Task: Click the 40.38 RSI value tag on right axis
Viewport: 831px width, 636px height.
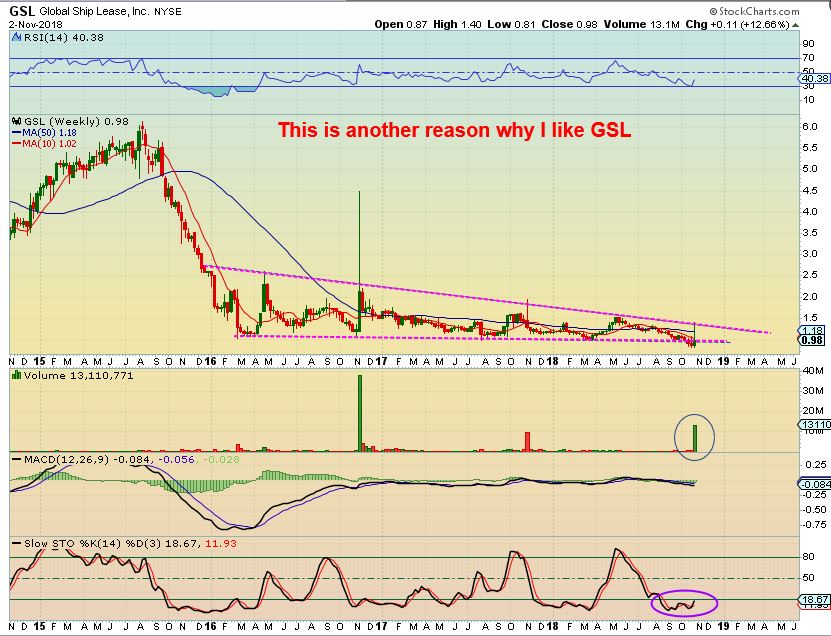Action: tap(815, 78)
